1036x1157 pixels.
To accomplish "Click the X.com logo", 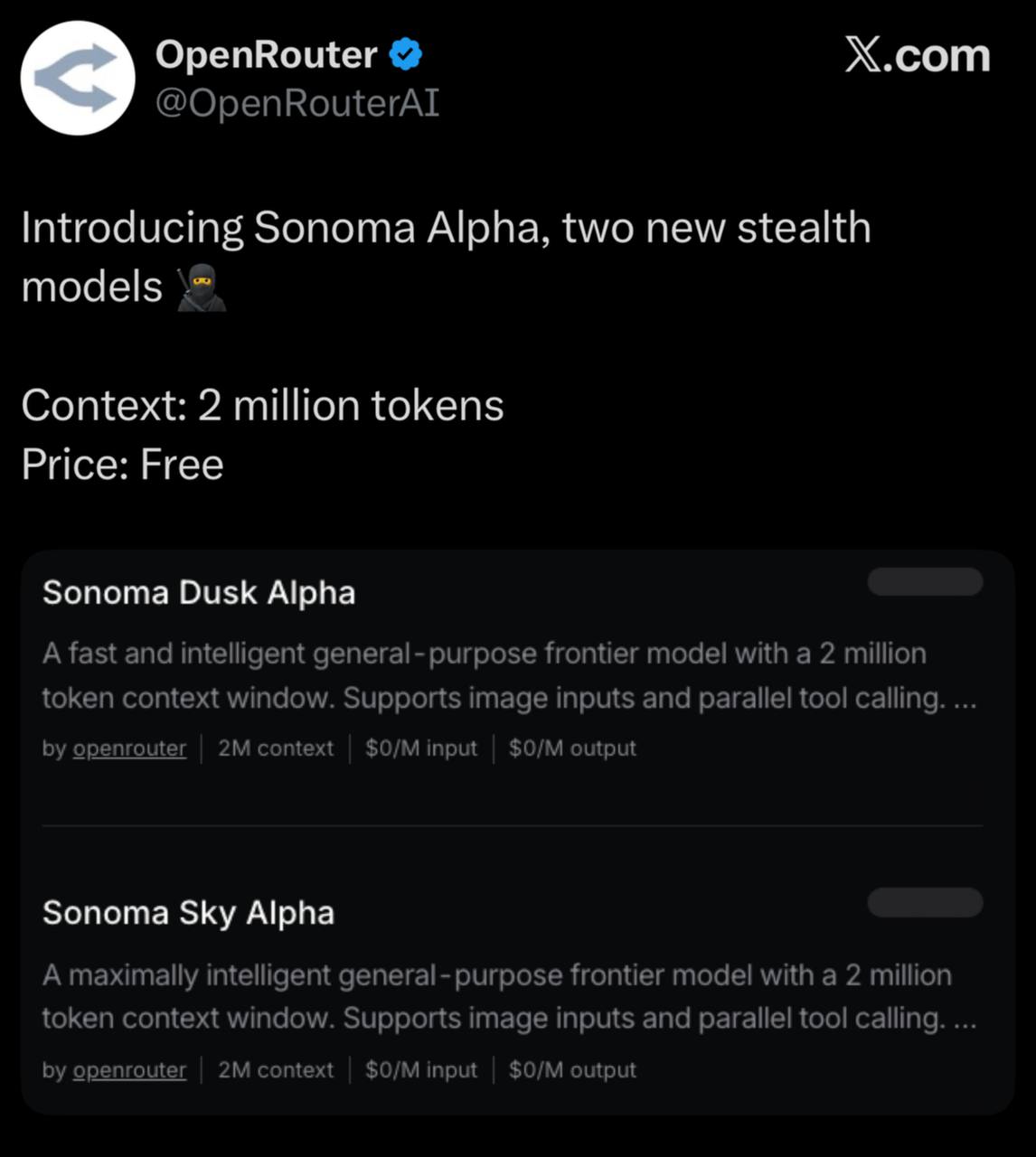I will (917, 56).
